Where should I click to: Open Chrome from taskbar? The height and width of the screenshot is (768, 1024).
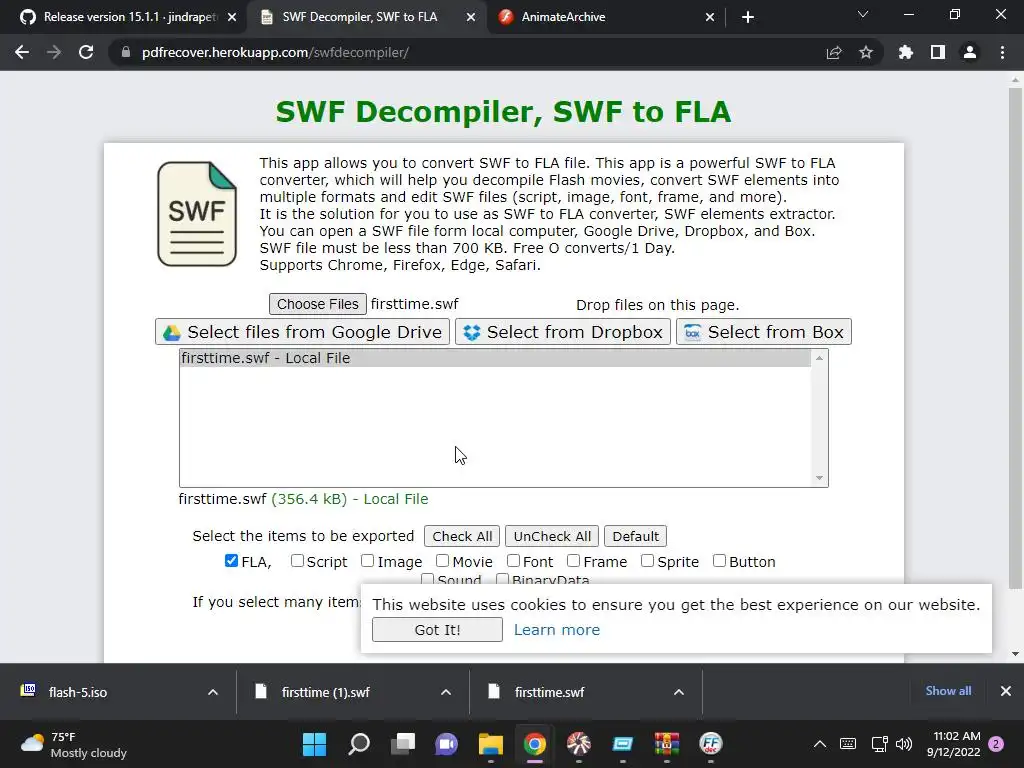[534, 744]
